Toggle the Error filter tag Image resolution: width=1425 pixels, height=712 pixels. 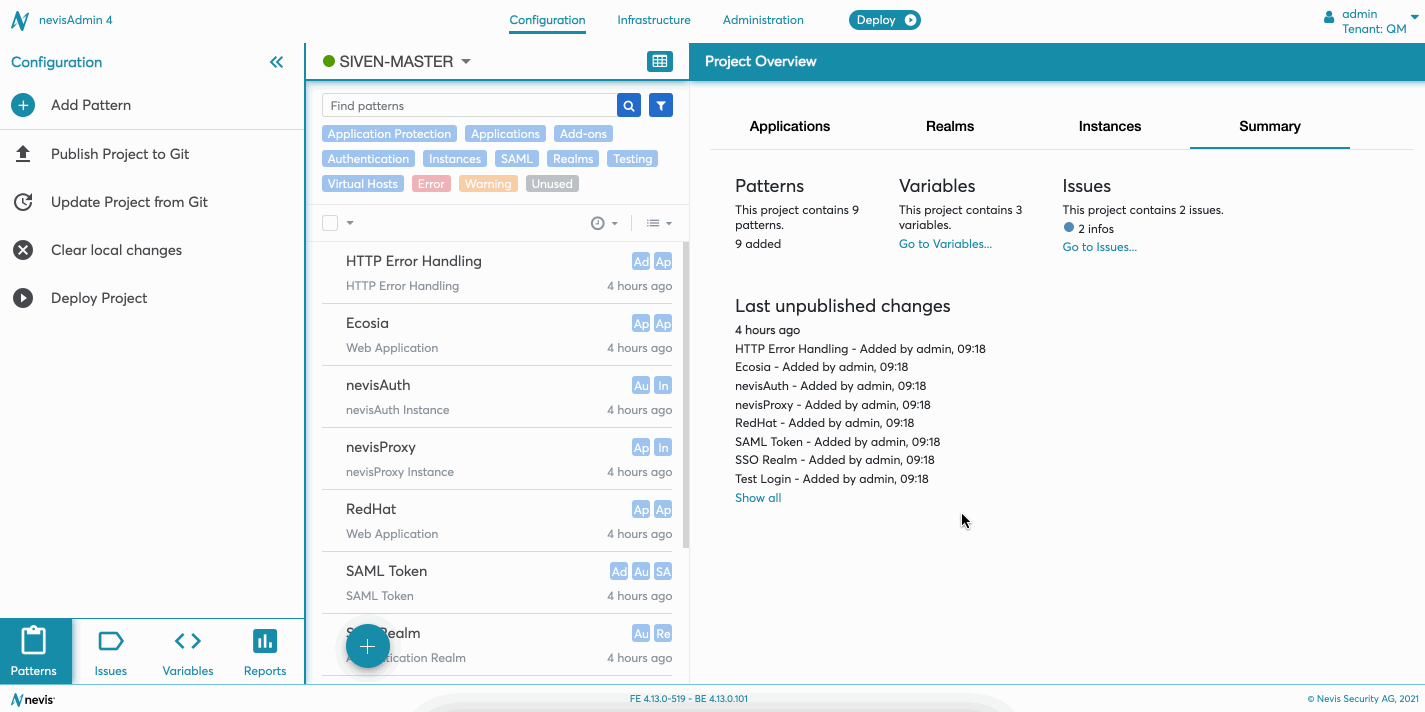pos(431,184)
